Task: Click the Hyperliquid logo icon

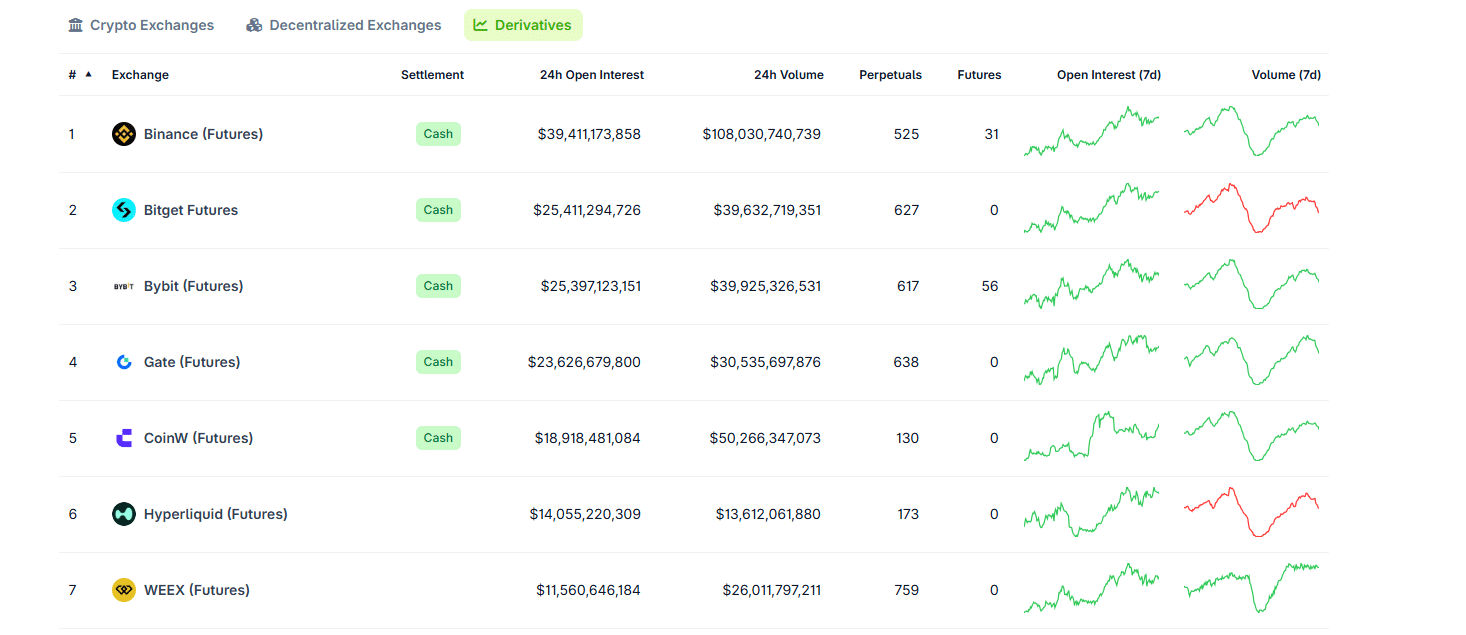Action: (x=124, y=514)
